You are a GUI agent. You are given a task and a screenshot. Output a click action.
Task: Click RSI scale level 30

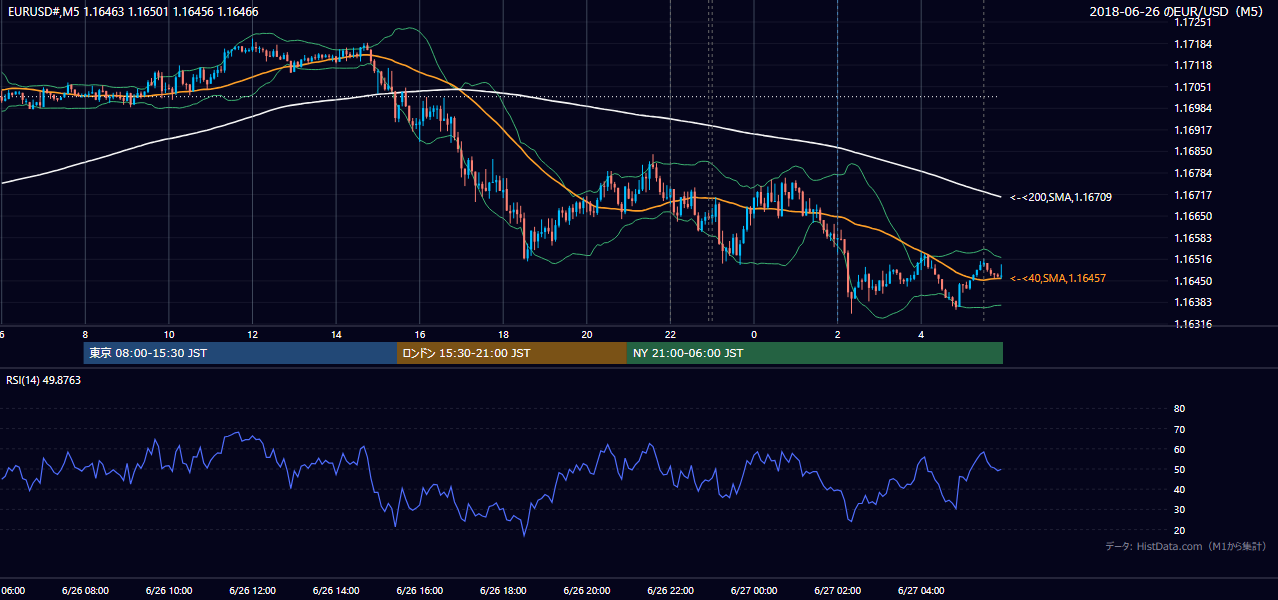pyautogui.click(x=1179, y=510)
